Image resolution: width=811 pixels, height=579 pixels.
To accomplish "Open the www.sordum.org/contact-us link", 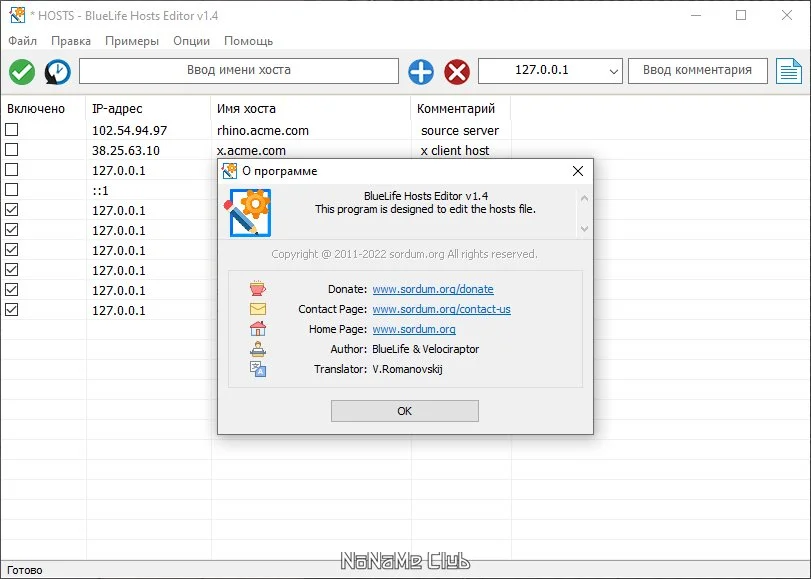I will pos(441,309).
